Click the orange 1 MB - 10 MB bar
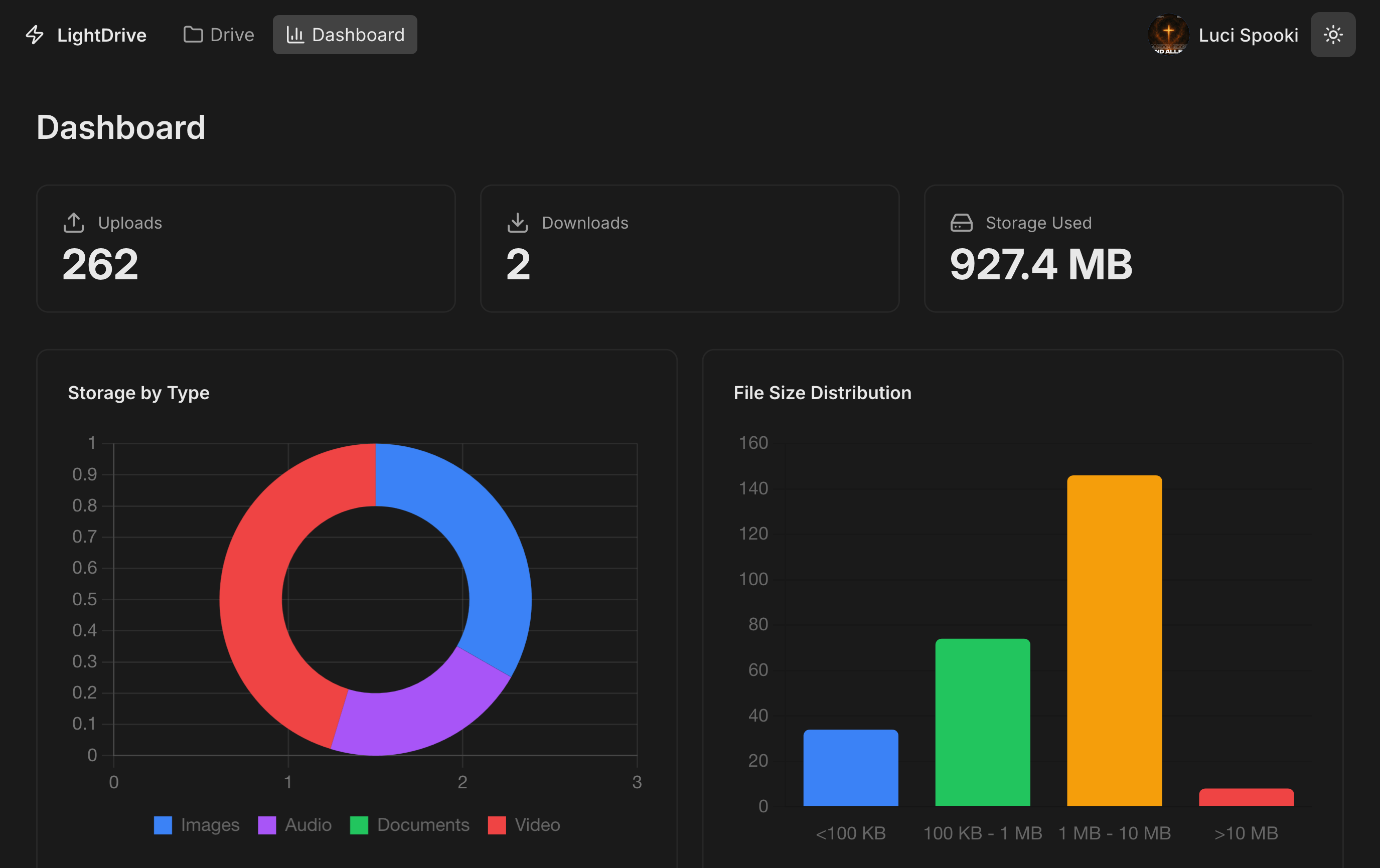This screenshot has height=868, width=1380. pos(1115,640)
